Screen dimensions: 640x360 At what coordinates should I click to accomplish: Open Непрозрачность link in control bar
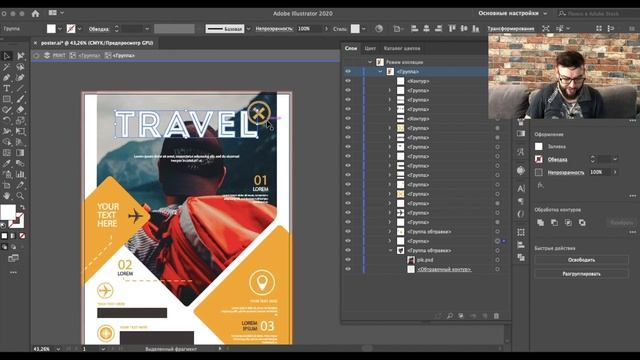pos(274,29)
